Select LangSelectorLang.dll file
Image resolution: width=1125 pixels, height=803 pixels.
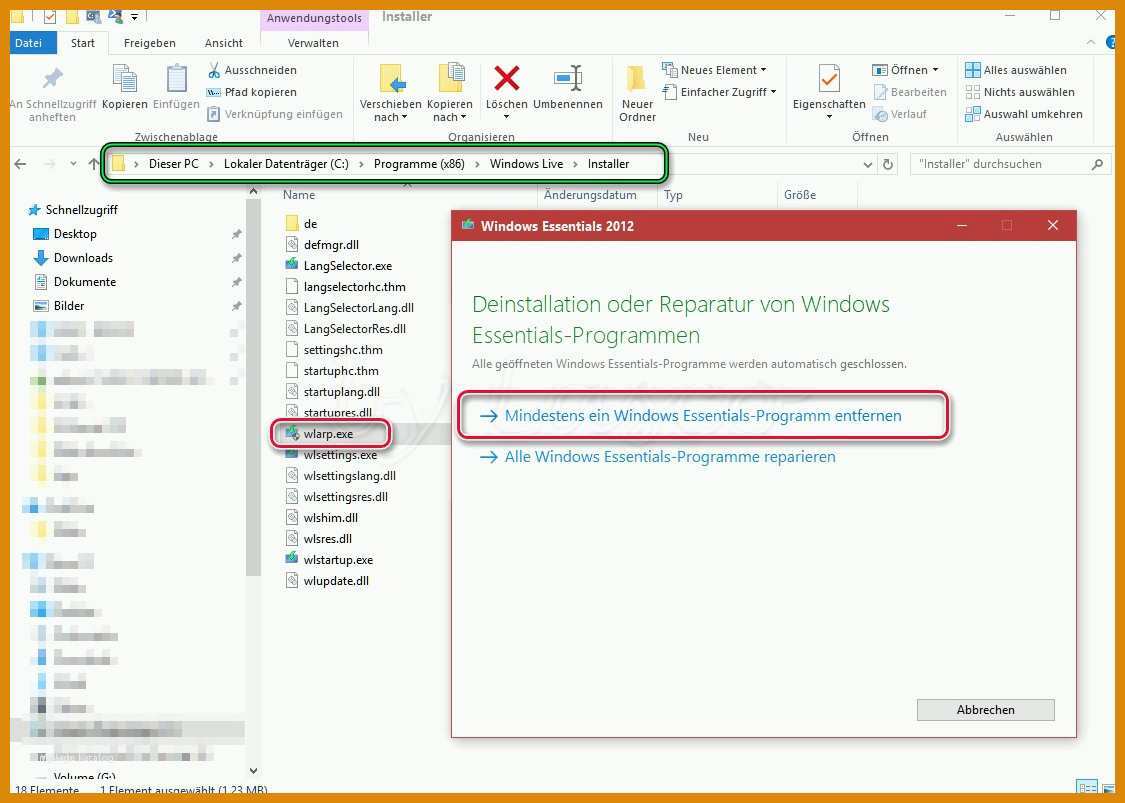click(x=358, y=308)
